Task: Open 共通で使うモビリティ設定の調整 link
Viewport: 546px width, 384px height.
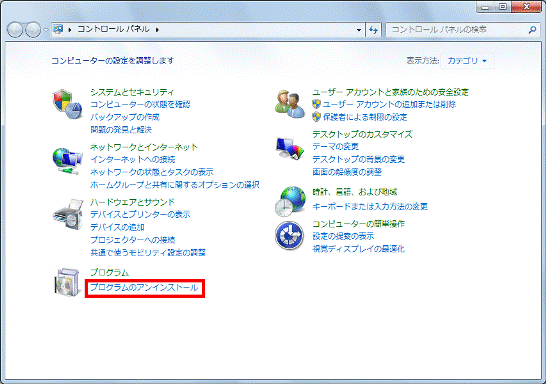Action: coord(148,252)
